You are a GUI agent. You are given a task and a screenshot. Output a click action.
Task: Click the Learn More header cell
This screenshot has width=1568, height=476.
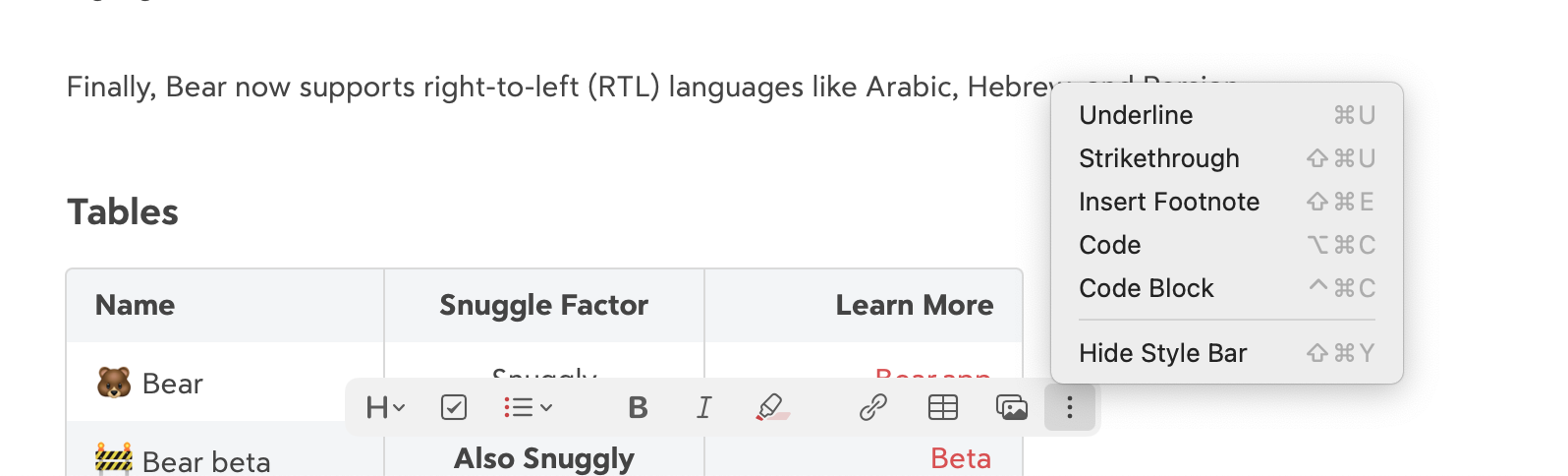click(x=914, y=306)
